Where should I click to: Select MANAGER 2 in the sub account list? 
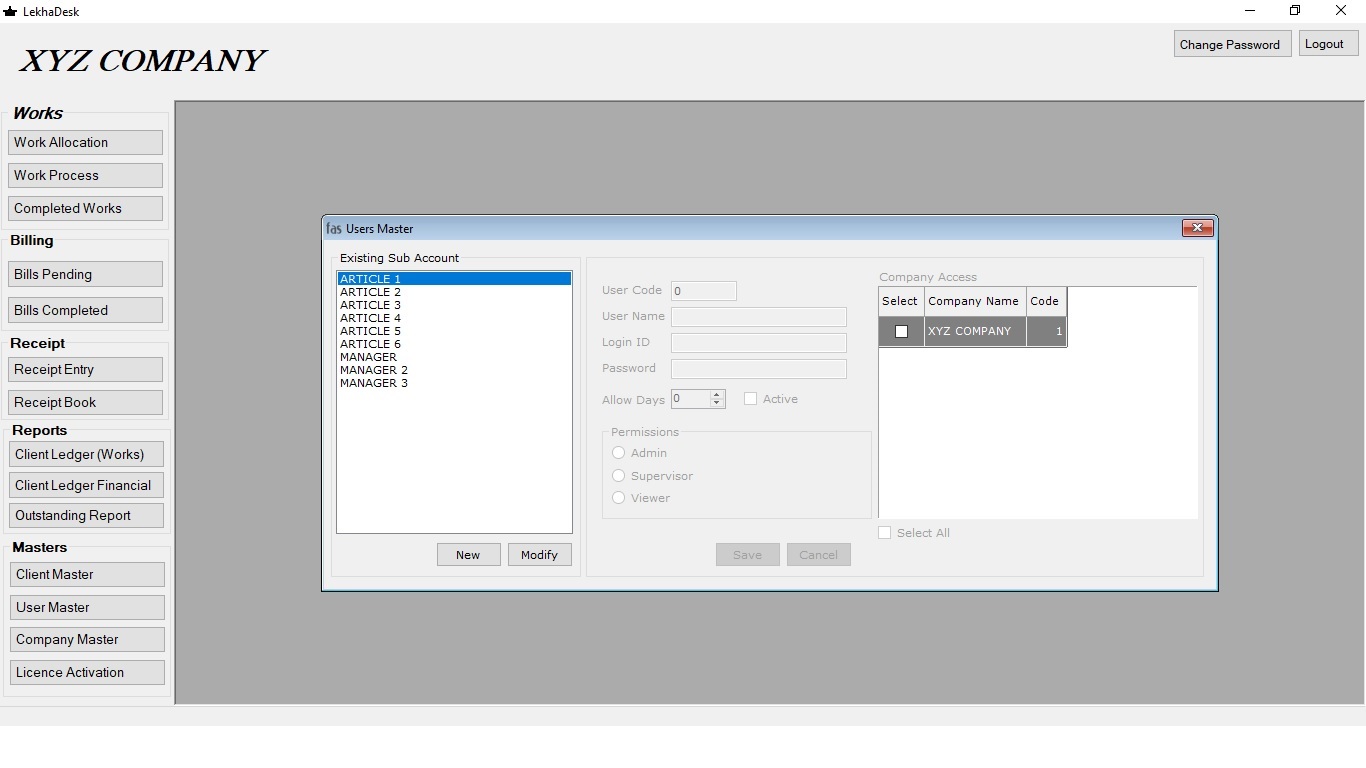tap(454, 370)
